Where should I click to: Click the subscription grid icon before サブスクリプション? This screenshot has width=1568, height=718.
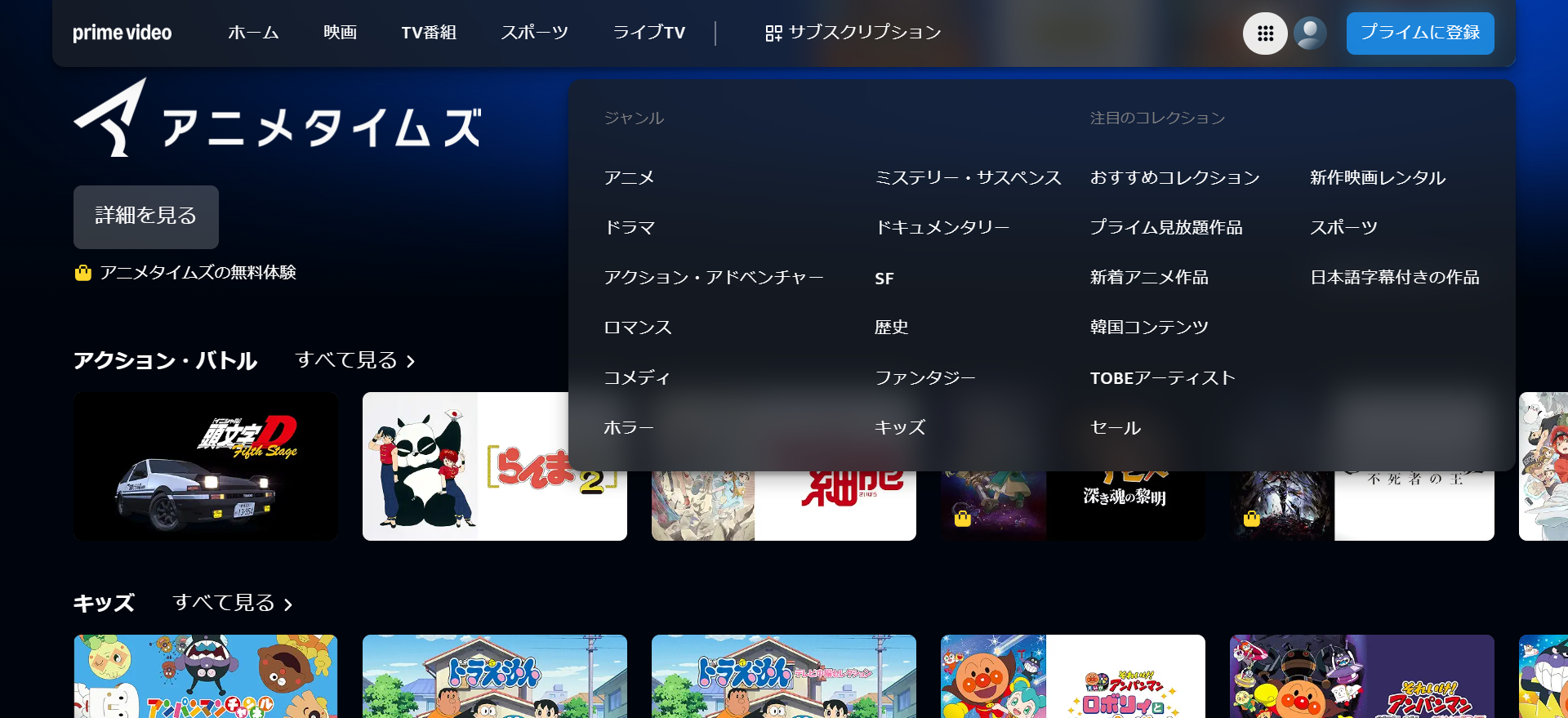point(773,33)
